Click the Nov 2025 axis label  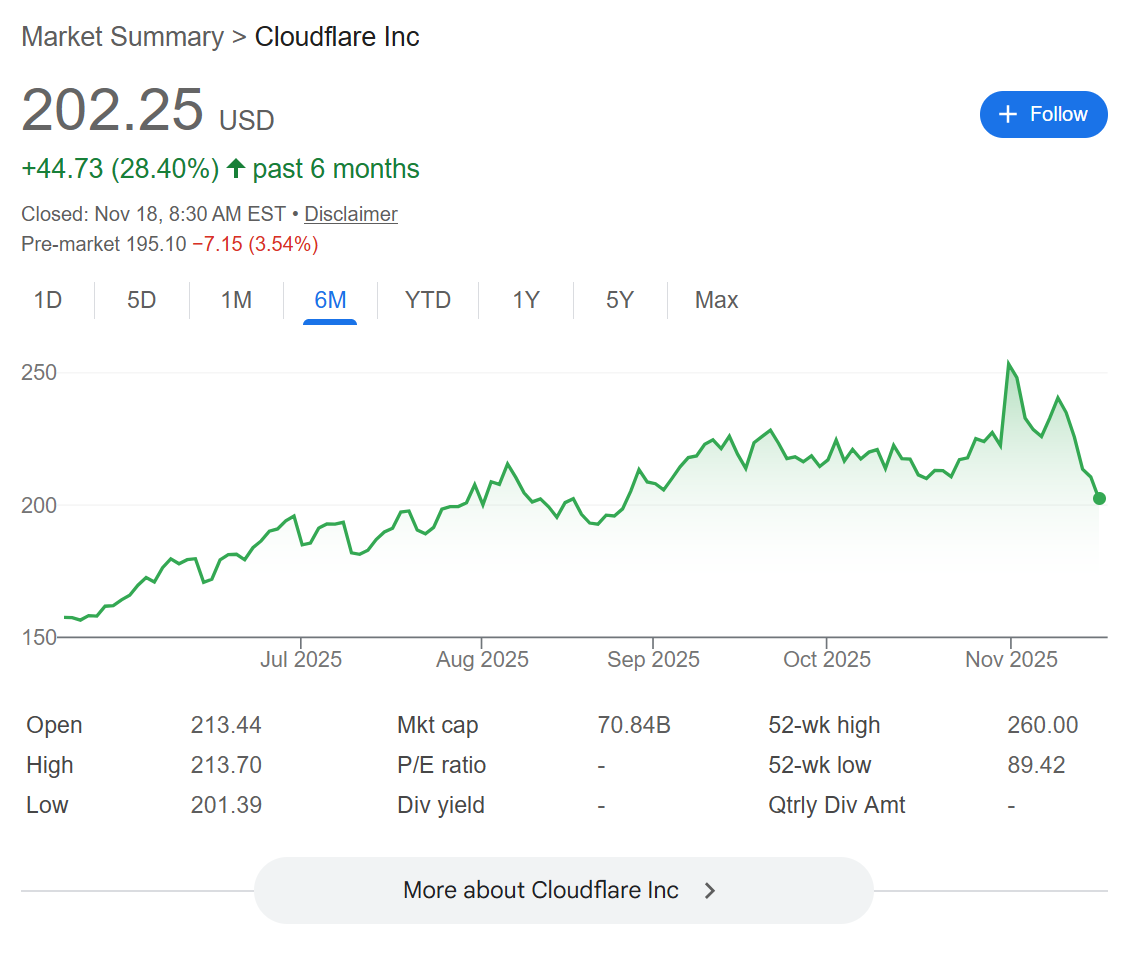point(1011,659)
